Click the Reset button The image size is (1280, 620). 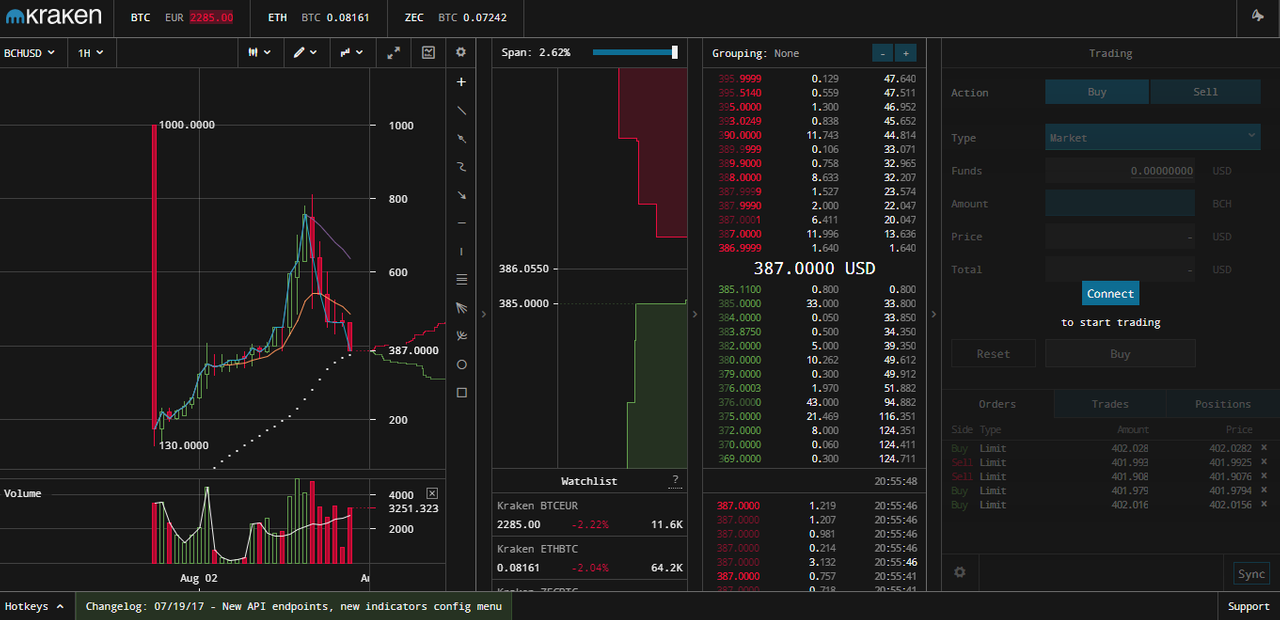[993, 354]
